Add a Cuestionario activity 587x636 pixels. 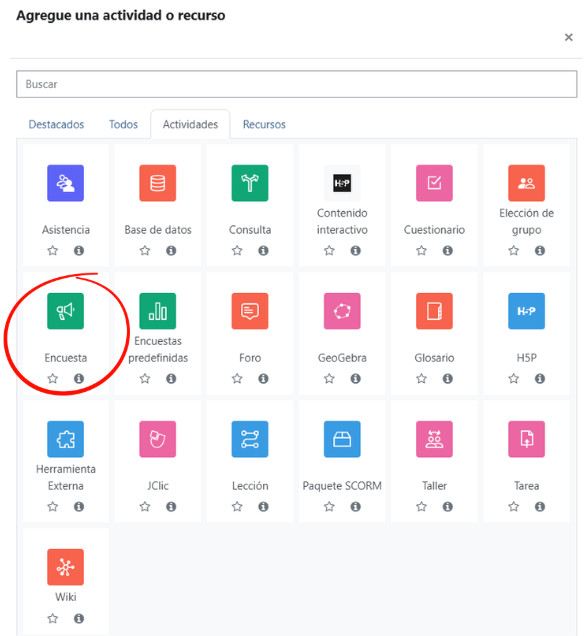[434, 183]
